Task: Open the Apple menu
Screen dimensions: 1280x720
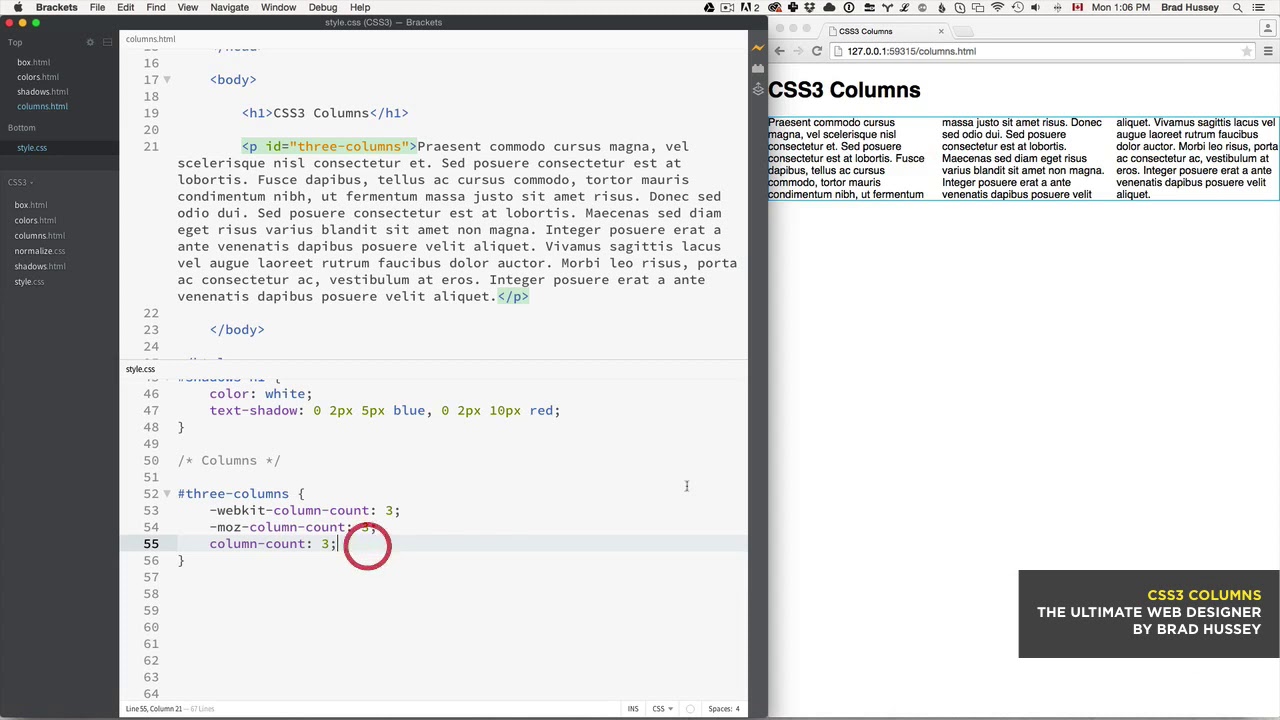Action: (x=18, y=7)
